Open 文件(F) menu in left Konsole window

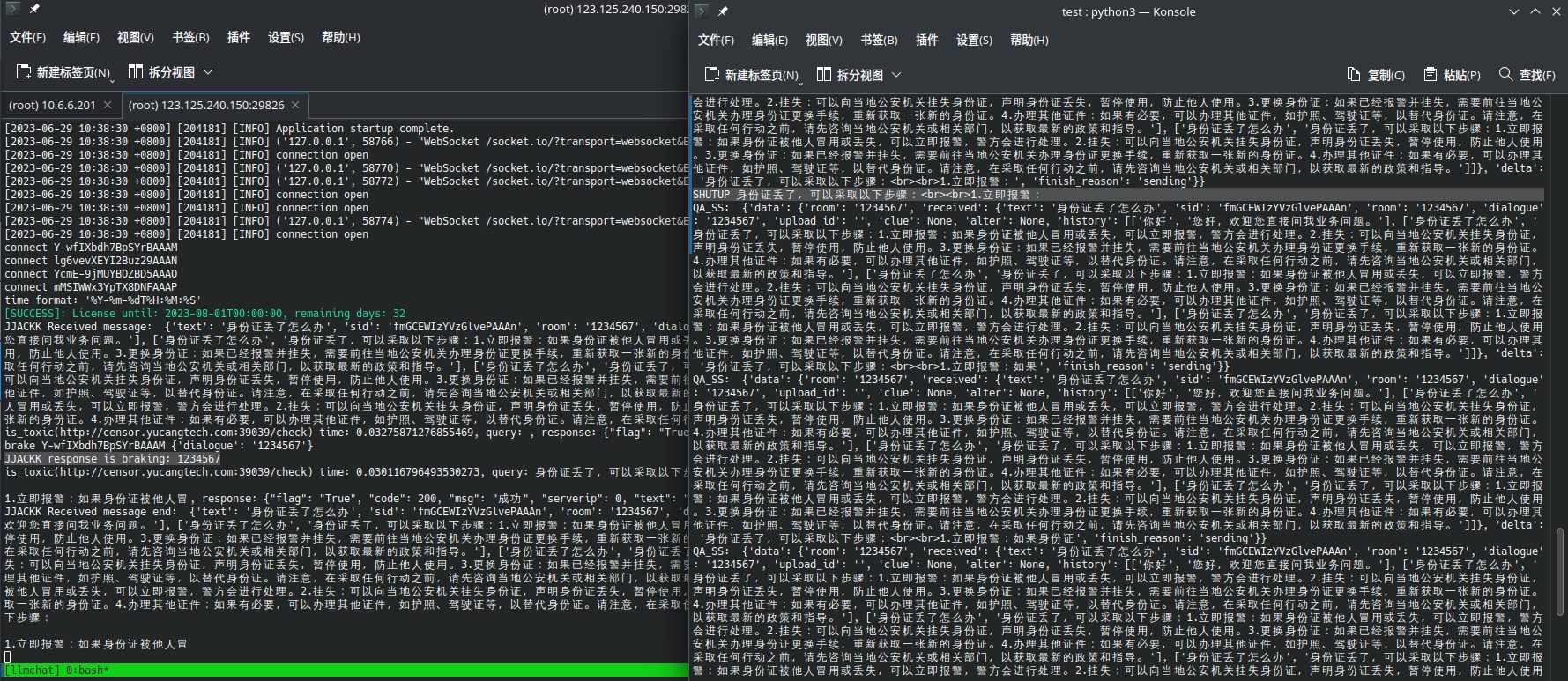[27, 37]
